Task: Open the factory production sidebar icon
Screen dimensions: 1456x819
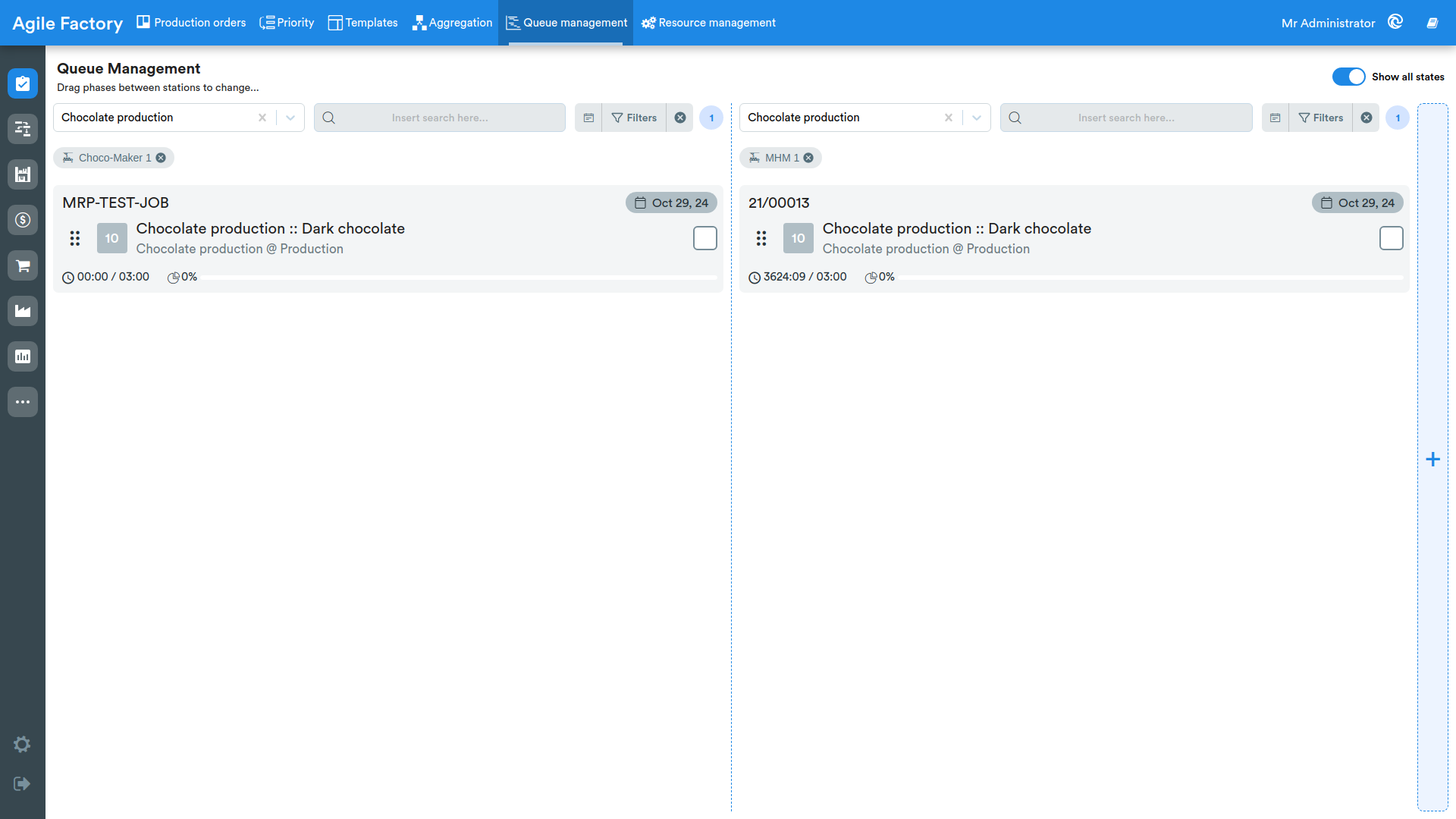Action: [x=23, y=311]
